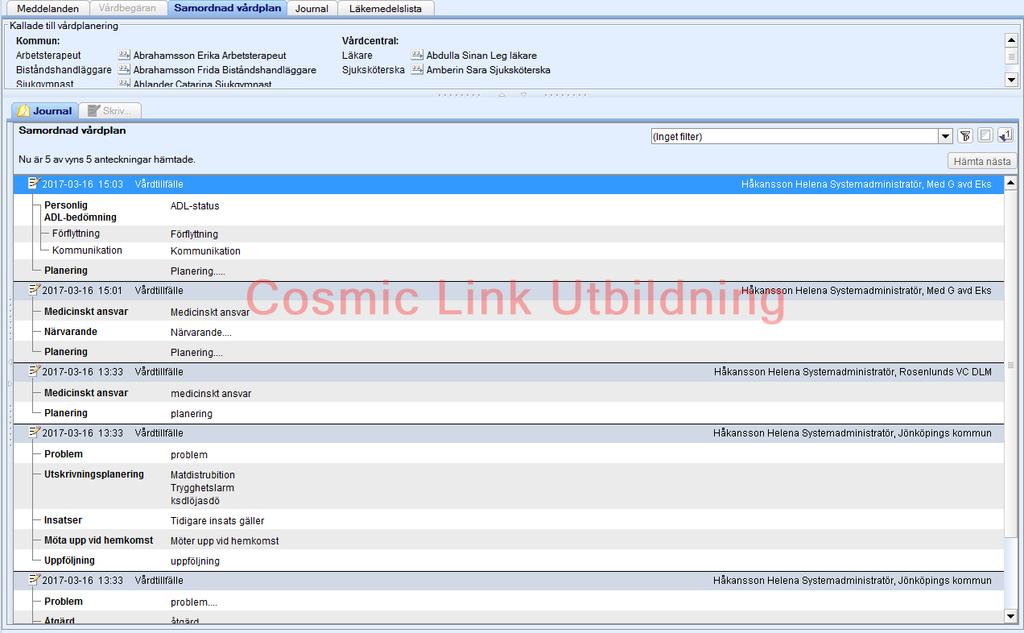This screenshot has height=633, width=1024.
Task: Open the Läkemedelslista tab
Action: pos(385,8)
